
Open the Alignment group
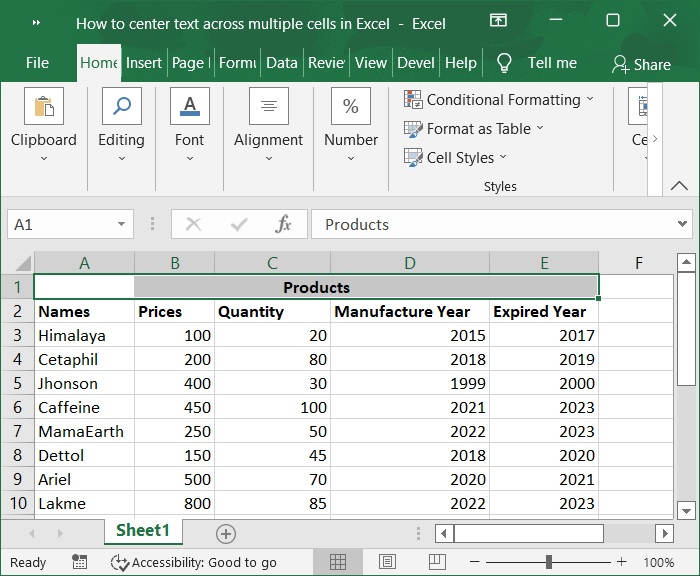(x=268, y=108)
